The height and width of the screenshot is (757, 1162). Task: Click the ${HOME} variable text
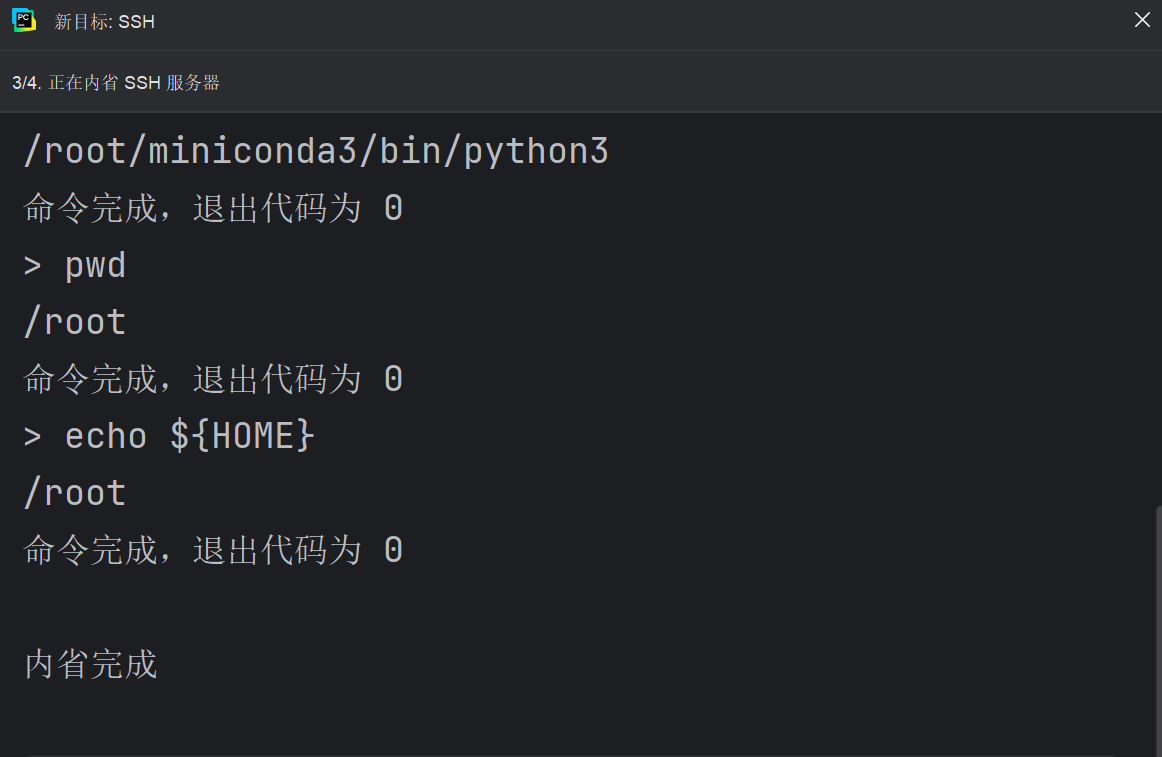[x=242, y=436]
